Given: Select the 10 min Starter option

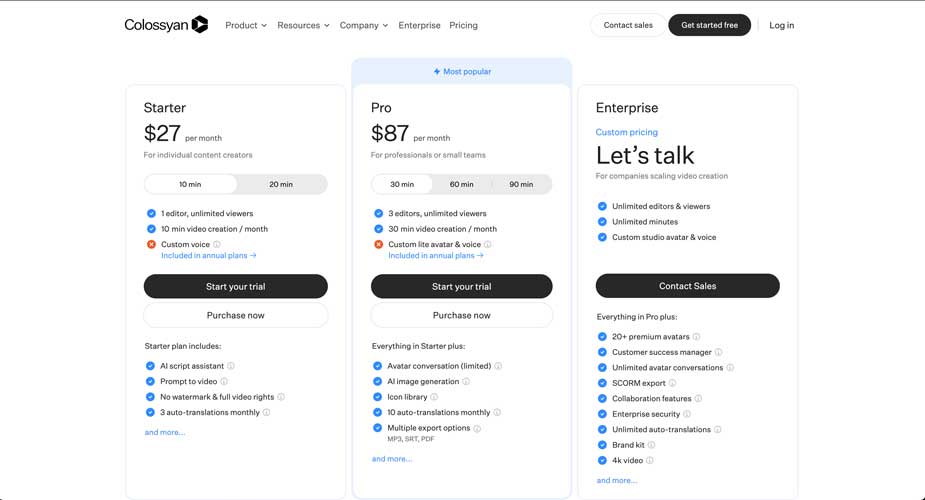Looking at the screenshot, I should tap(190, 184).
